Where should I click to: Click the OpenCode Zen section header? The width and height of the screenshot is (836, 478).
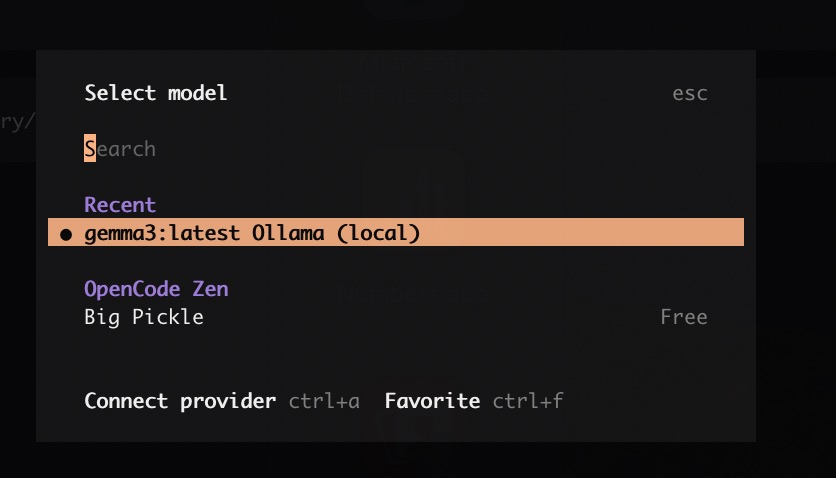156,289
